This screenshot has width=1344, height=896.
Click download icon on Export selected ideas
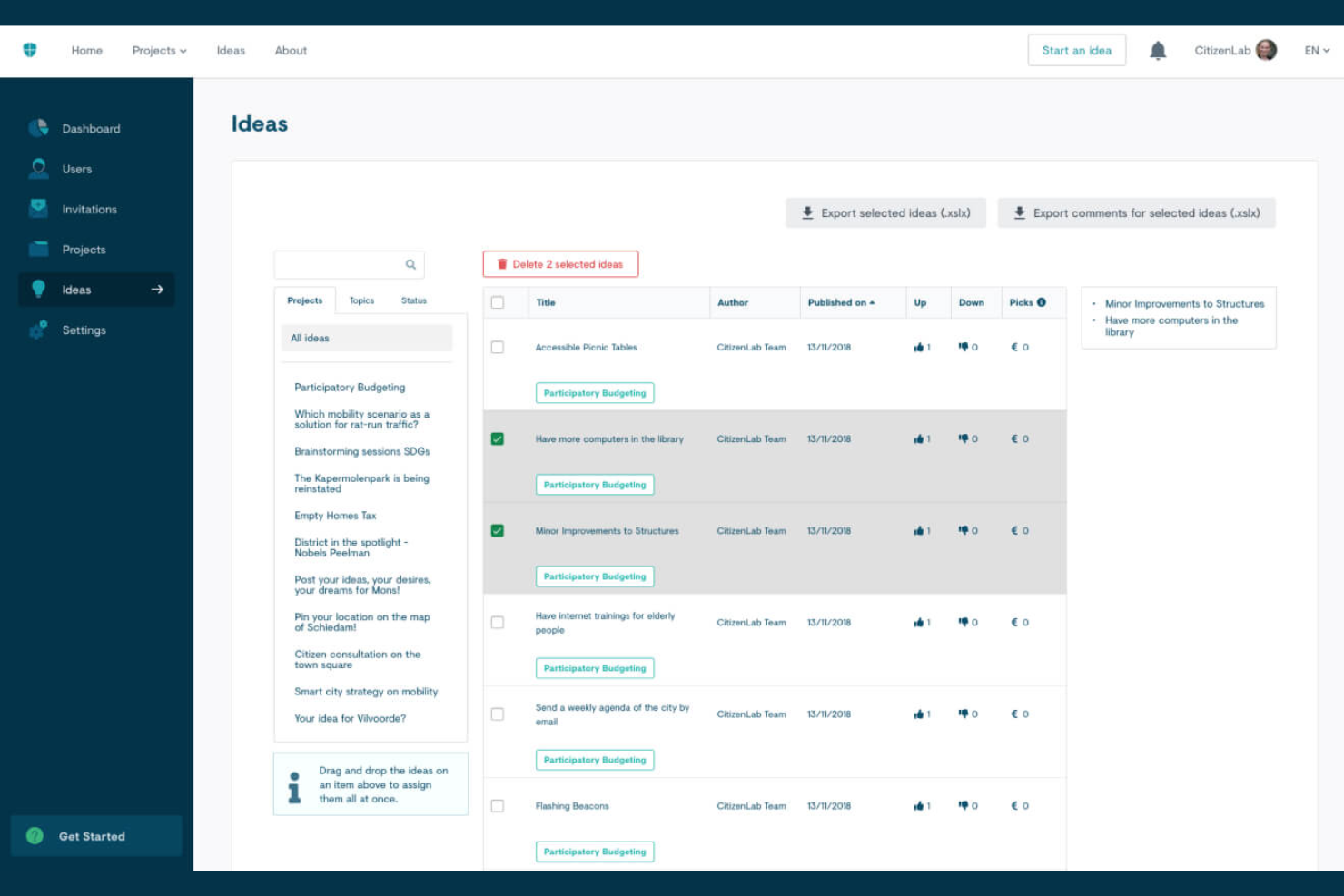tap(807, 212)
